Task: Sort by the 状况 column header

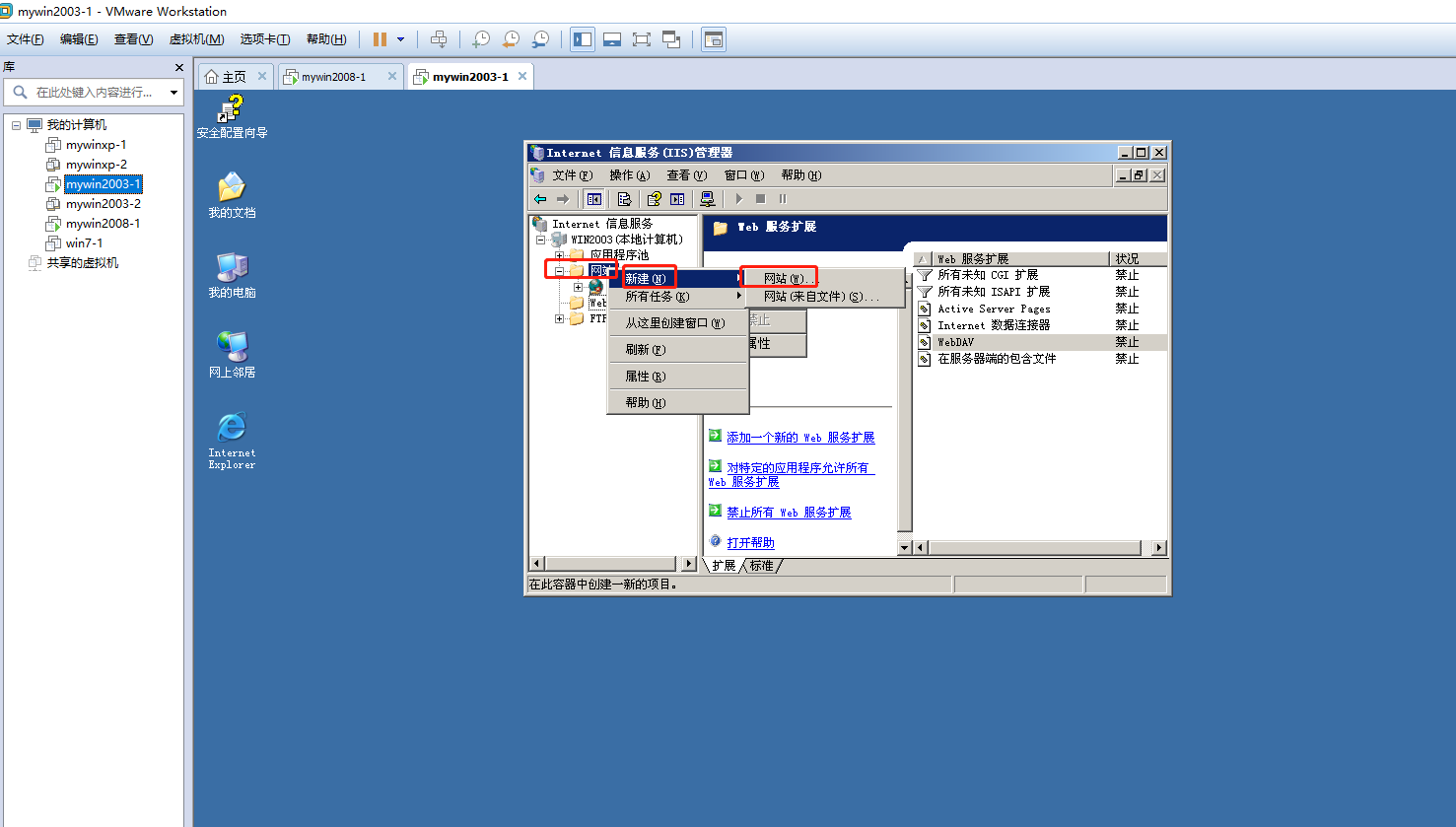Action: (x=1138, y=258)
